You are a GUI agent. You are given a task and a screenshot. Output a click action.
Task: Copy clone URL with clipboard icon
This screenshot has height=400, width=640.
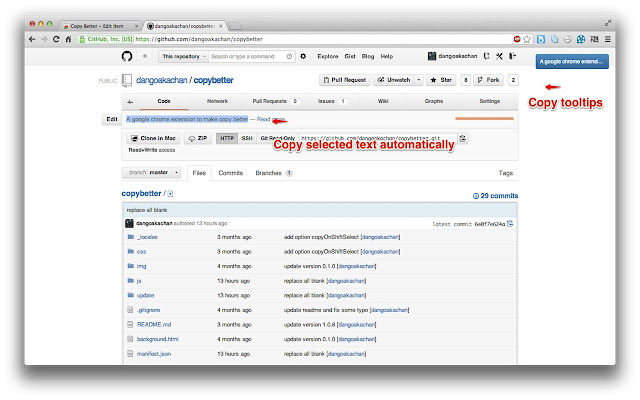tap(463, 138)
